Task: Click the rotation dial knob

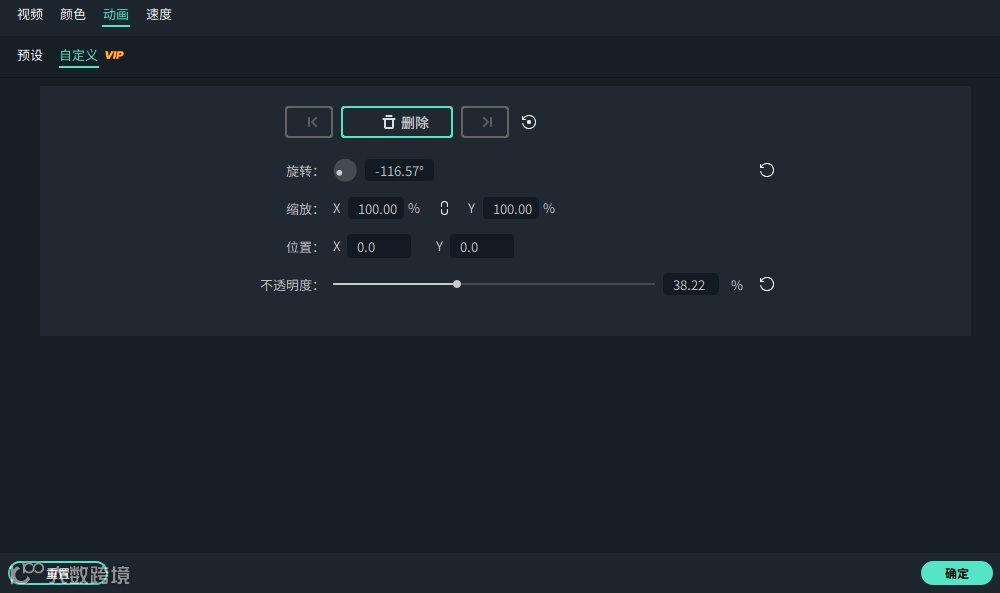Action: [x=345, y=170]
